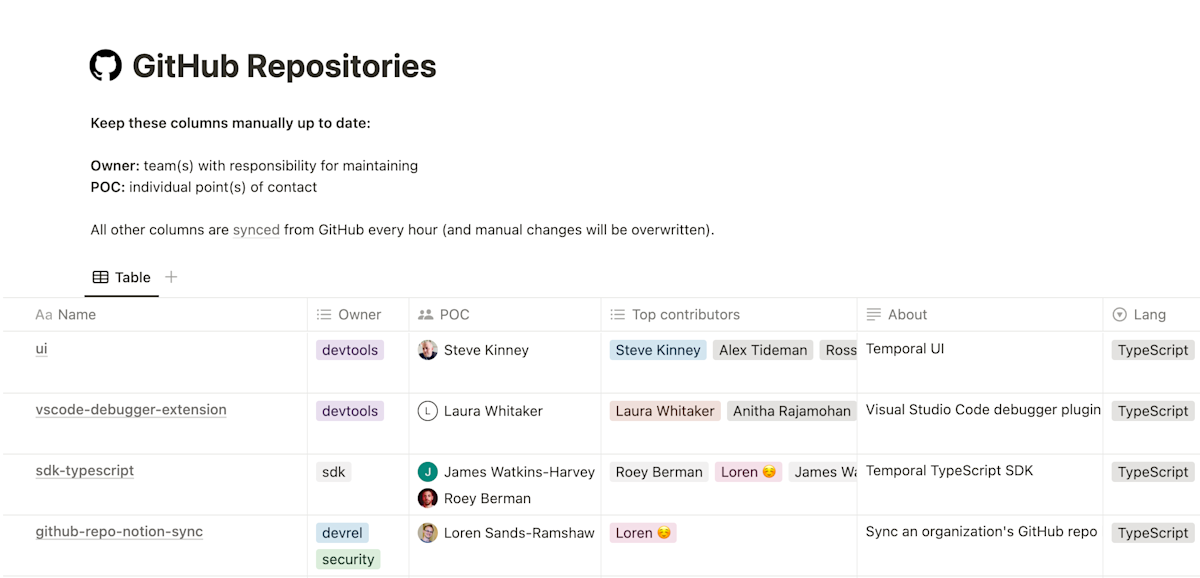Click James Watkins-Harvey's green avatar

[428, 472]
